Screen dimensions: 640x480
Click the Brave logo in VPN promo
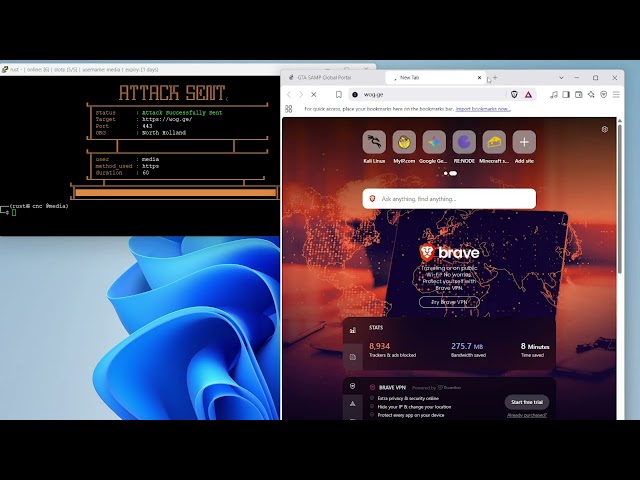click(x=449, y=253)
